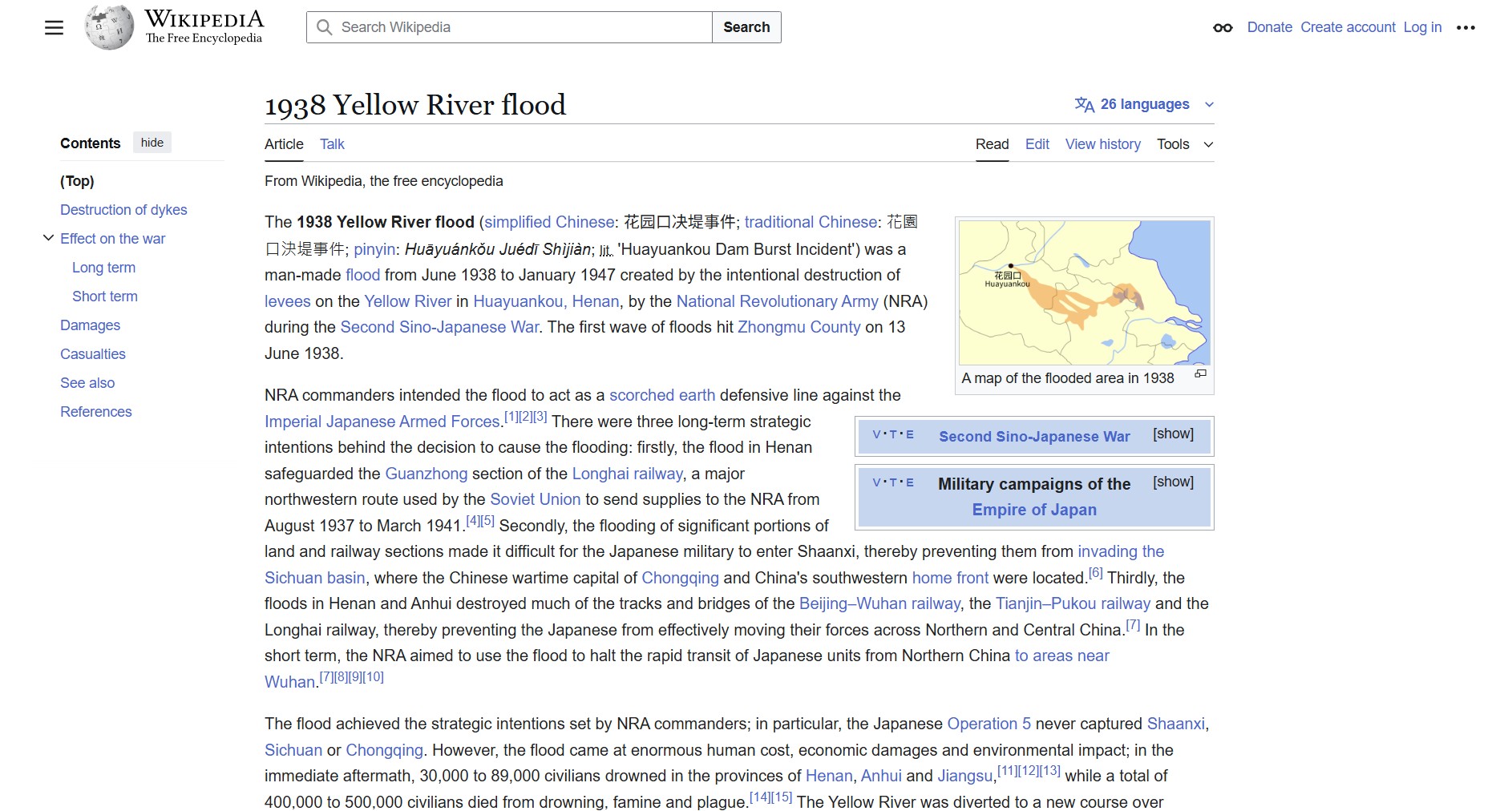Jump to Casualties section
The height and width of the screenshot is (811, 1512).
[93, 354]
